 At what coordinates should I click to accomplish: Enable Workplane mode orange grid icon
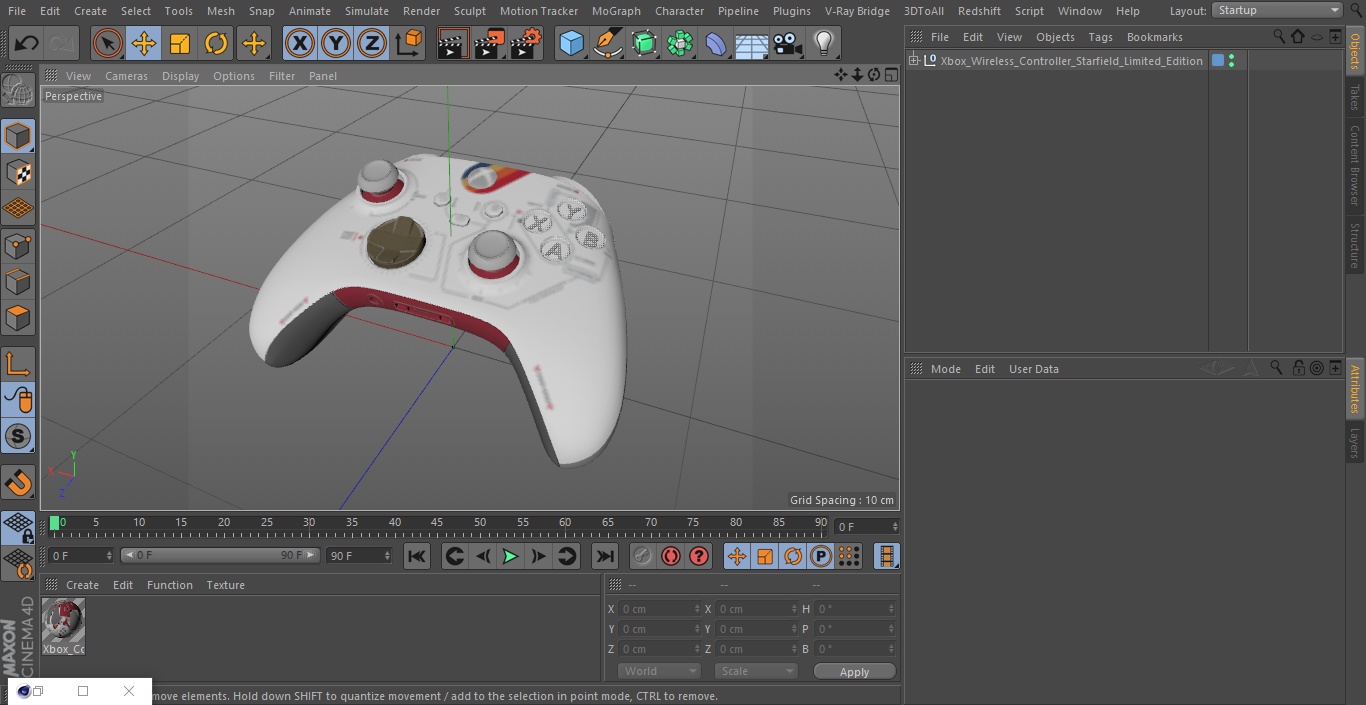click(x=18, y=209)
